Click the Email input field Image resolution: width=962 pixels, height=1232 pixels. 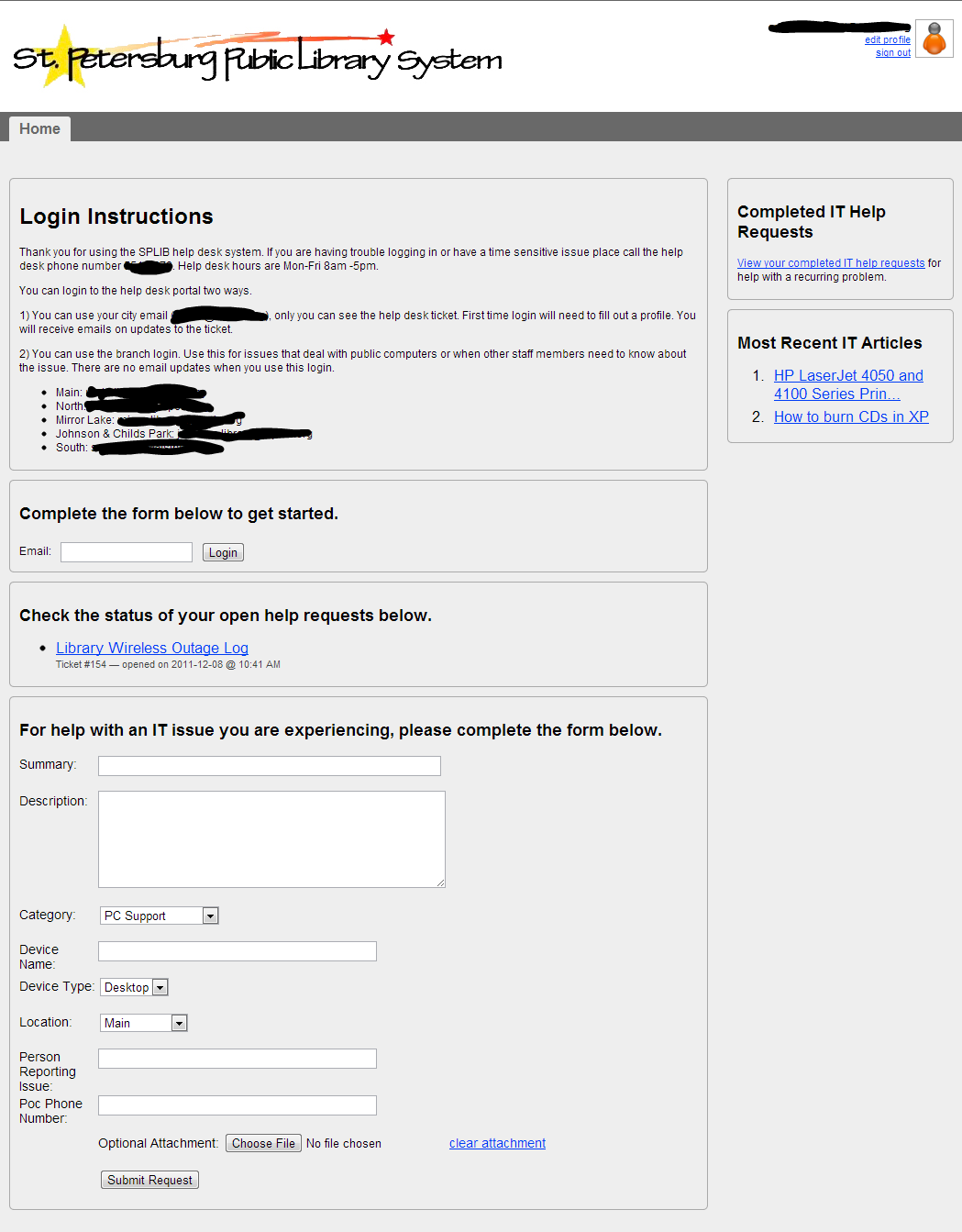pyautogui.click(x=127, y=552)
